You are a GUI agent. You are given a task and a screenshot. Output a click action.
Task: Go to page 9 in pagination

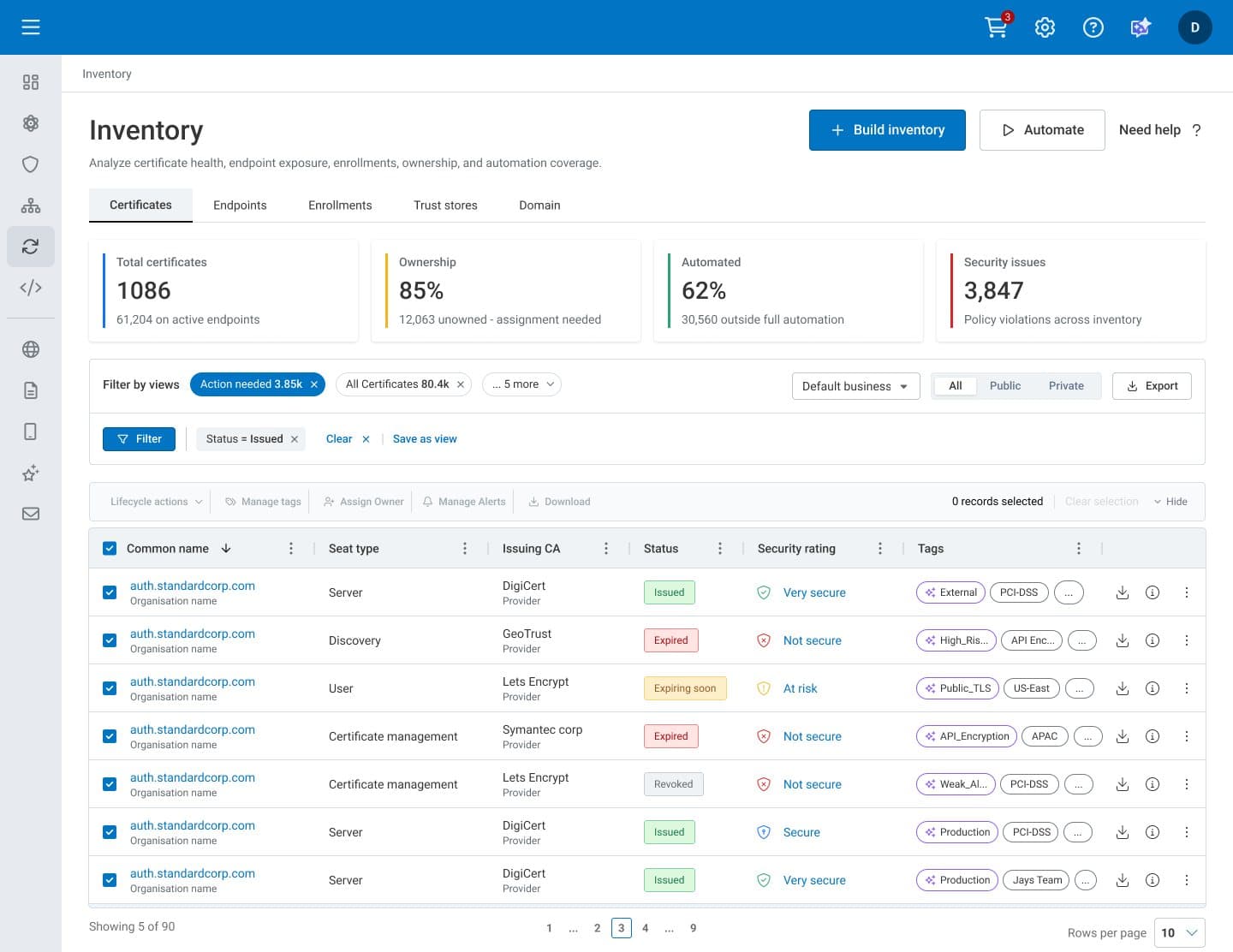(x=694, y=928)
